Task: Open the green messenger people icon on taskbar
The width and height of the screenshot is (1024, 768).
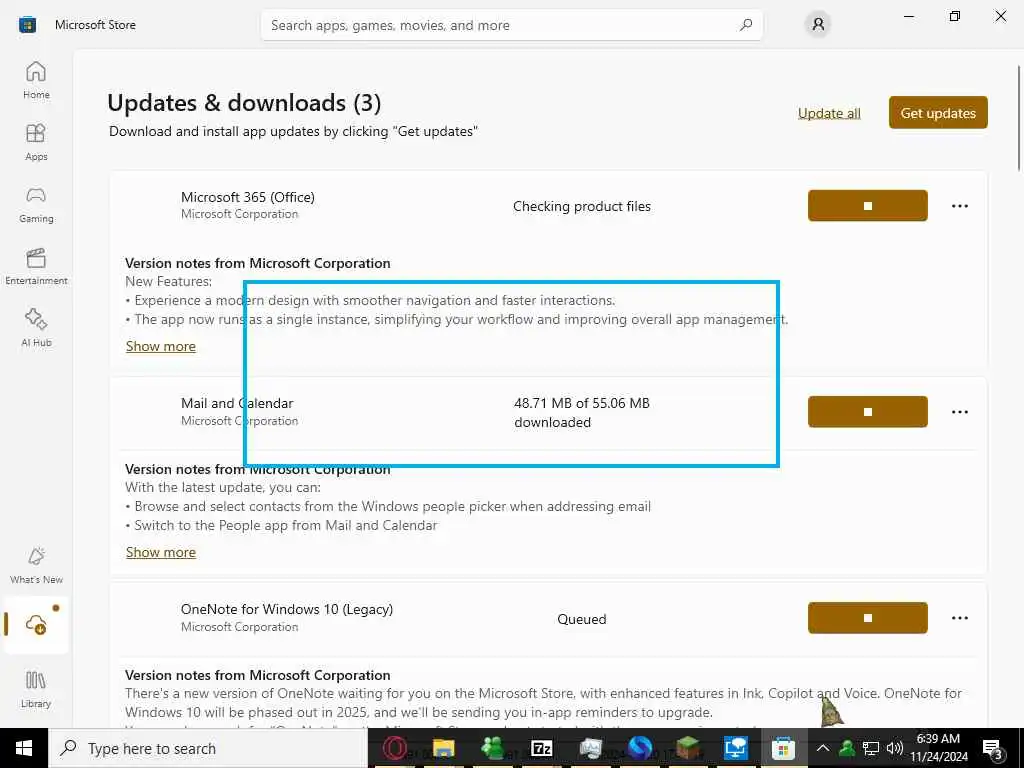Action: (492, 748)
